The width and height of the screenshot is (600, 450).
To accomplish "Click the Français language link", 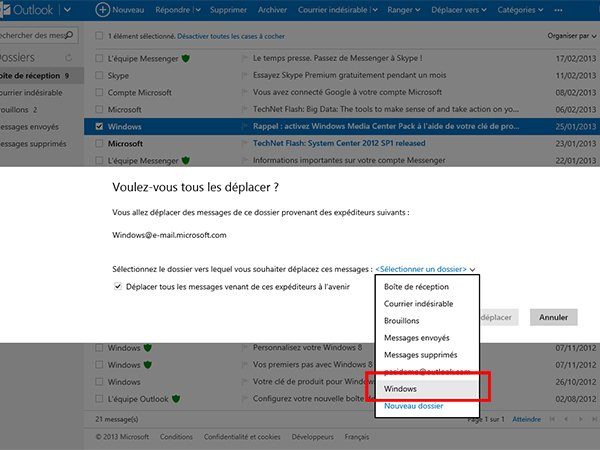I will coord(357,437).
